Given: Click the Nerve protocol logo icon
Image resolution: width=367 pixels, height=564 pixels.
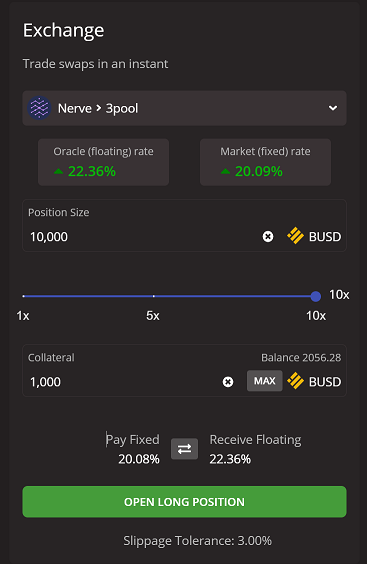Looking at the screenshot, I should [x=39, y=108].
